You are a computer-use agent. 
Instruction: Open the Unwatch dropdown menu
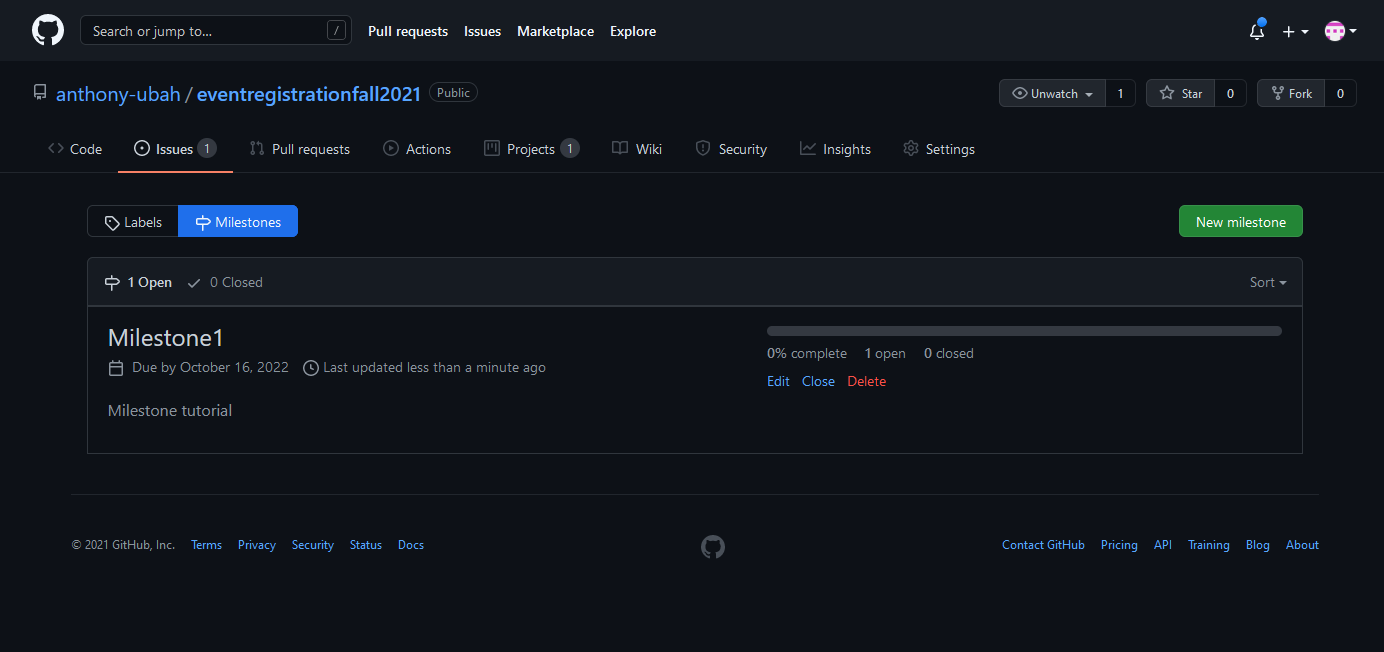coord(1052,93)
